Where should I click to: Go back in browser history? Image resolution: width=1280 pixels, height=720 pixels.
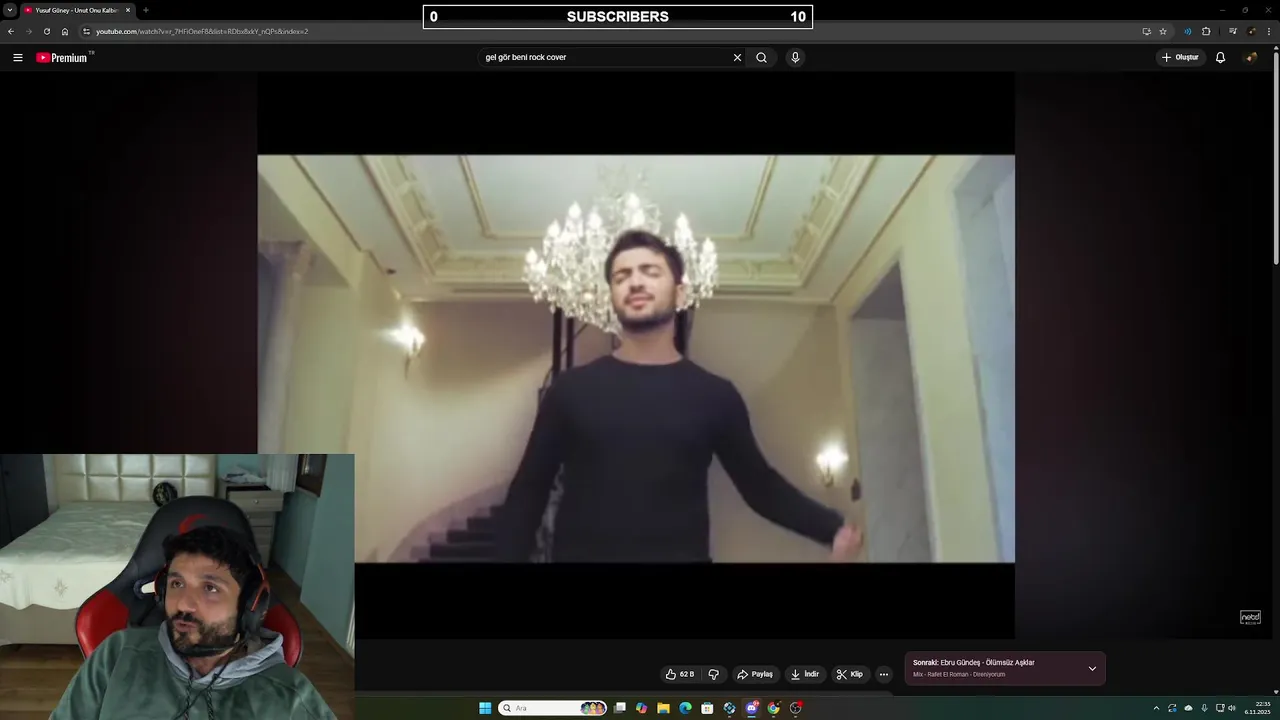coord(11,31)
